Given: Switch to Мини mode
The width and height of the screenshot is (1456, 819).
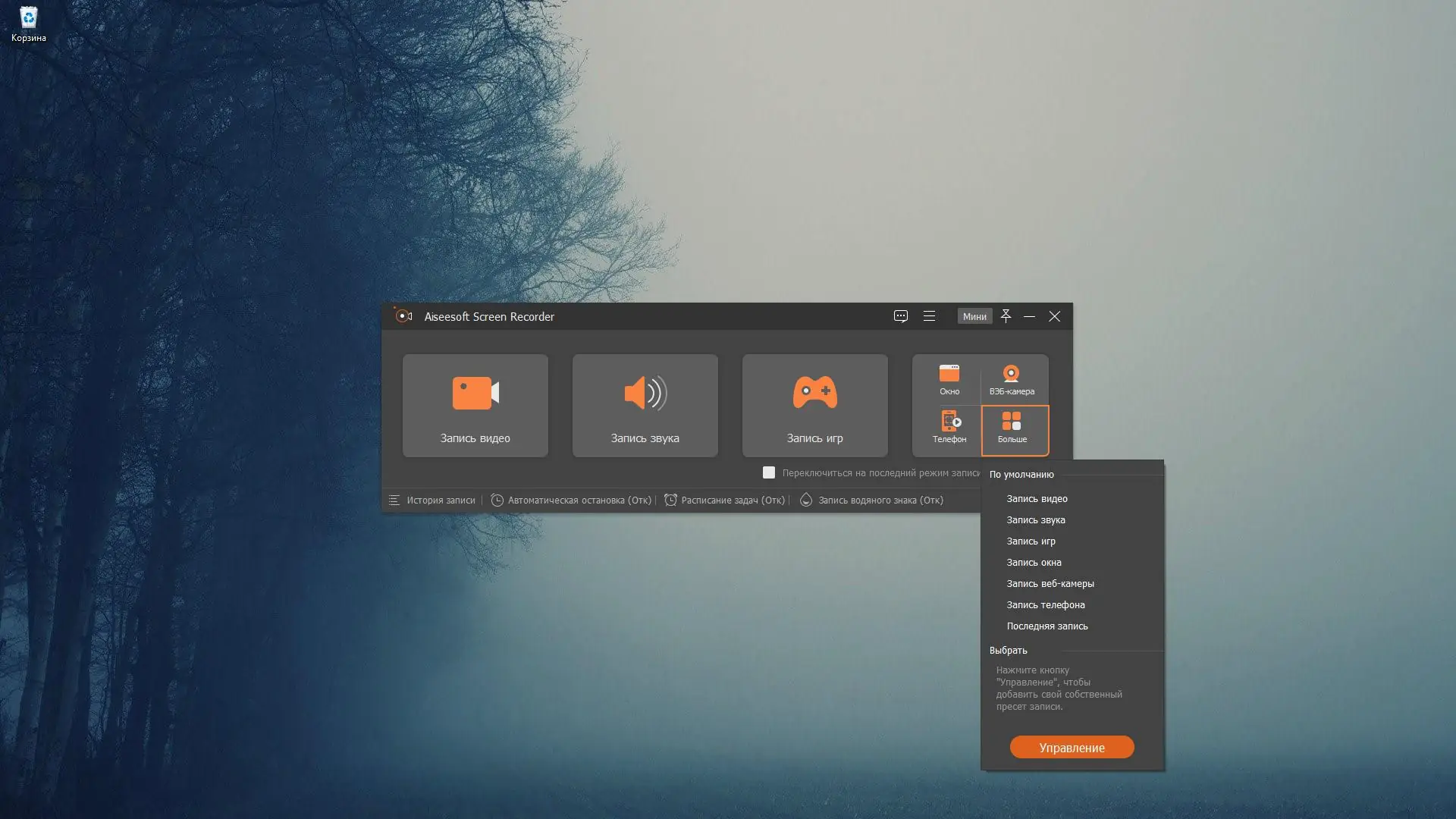Looking at the screenshot, I should pos(974,316).
